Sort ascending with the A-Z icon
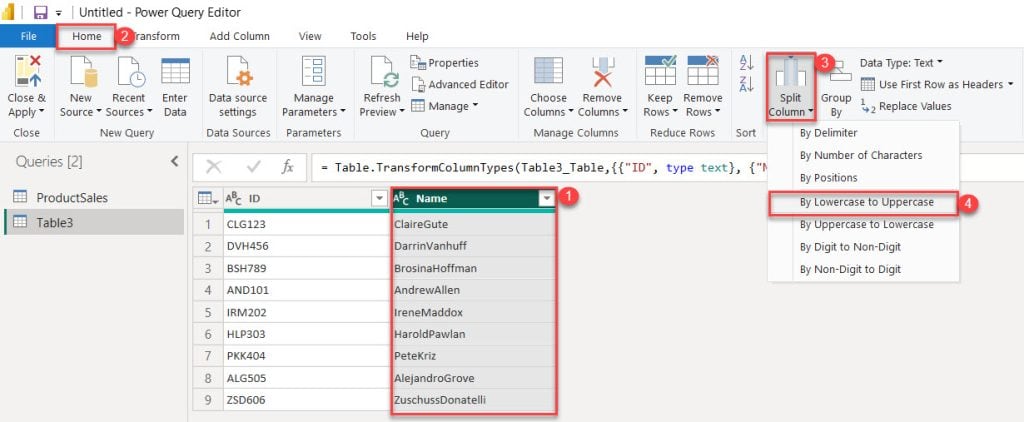 pos(746,63)
